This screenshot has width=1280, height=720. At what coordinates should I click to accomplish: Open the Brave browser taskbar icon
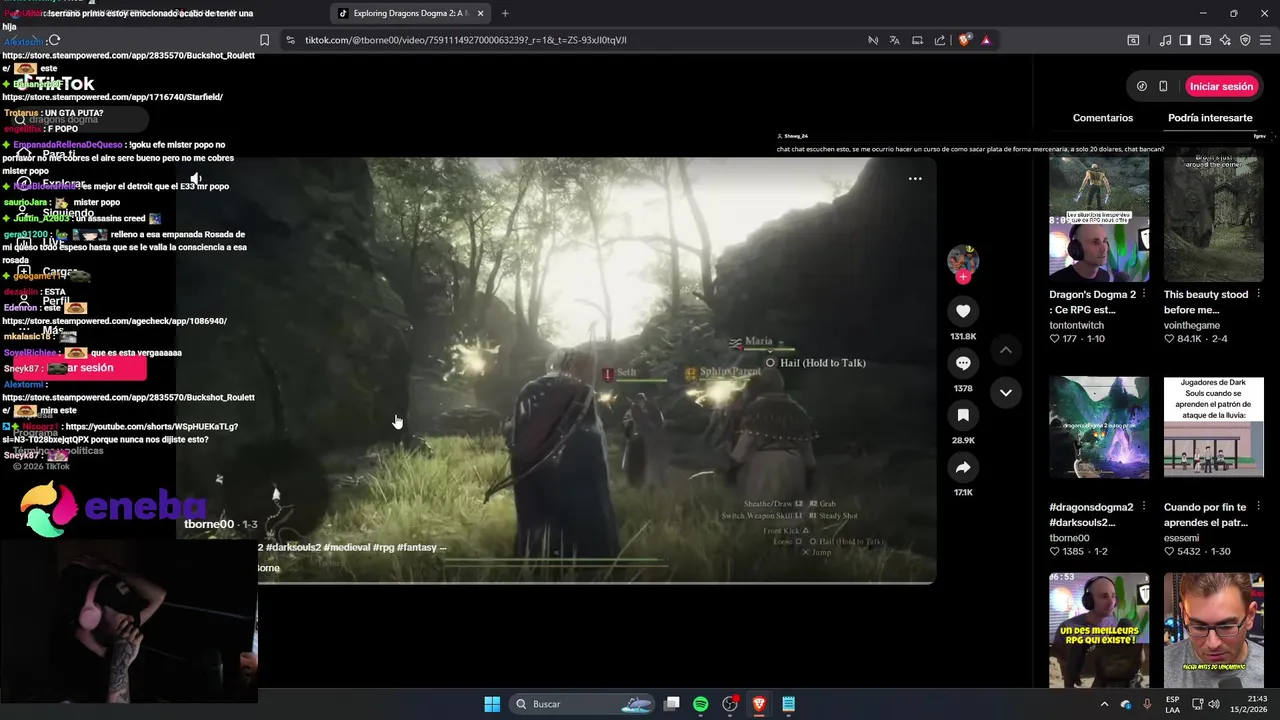pos(759,704)
